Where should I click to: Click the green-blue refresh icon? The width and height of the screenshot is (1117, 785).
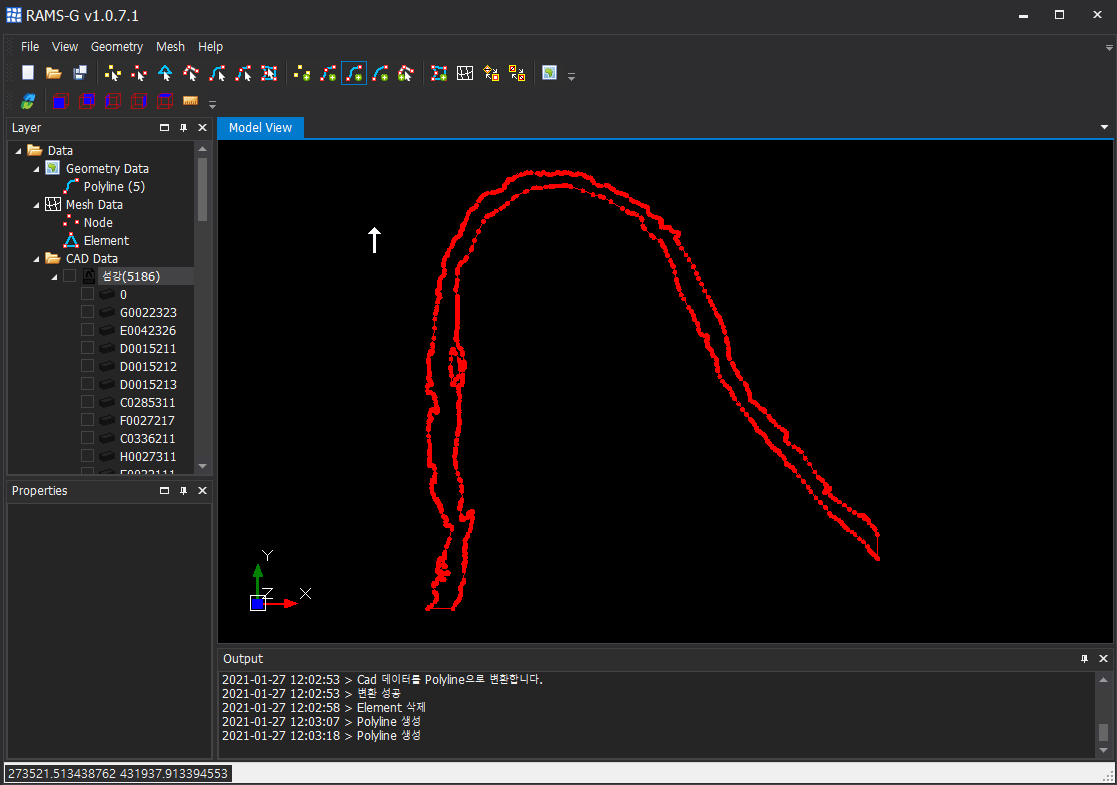[28, 101]
